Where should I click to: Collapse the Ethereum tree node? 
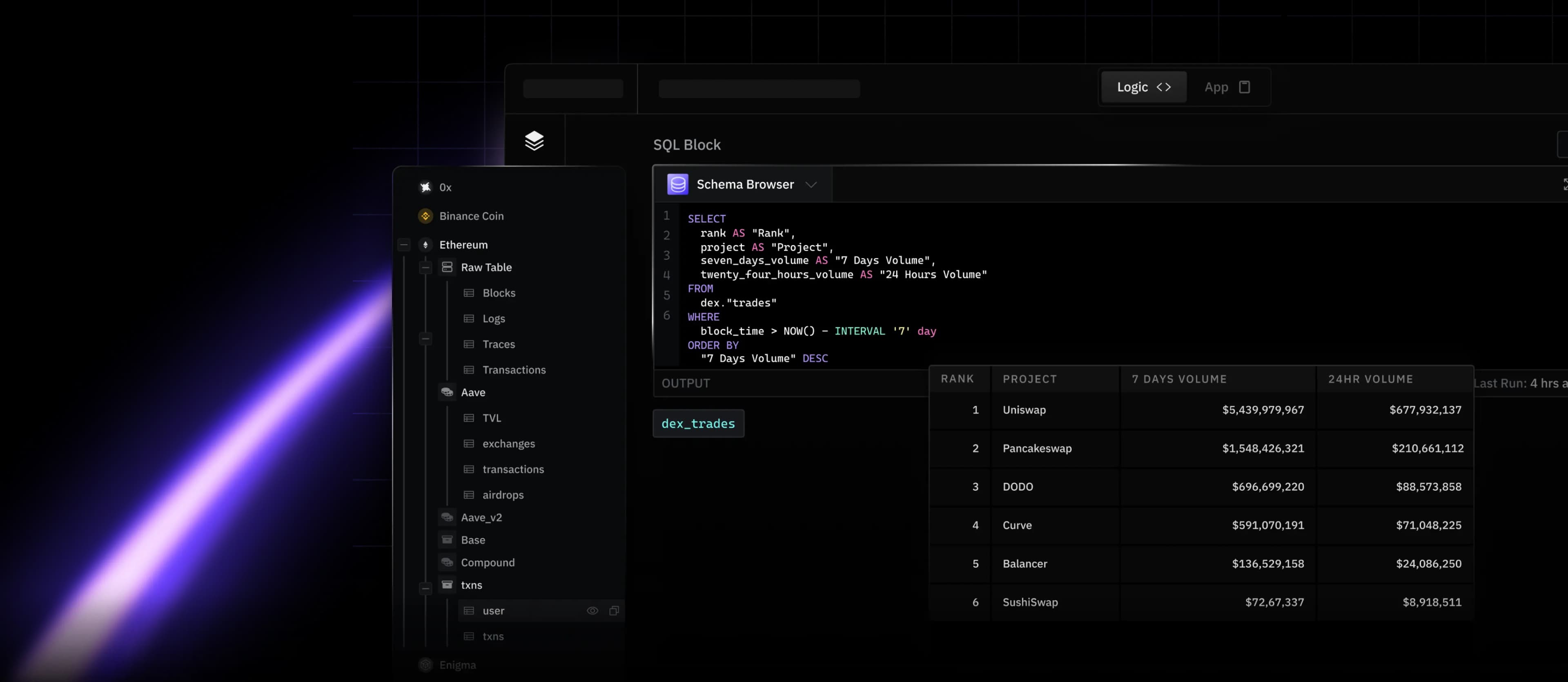click(x=403, y=245)
